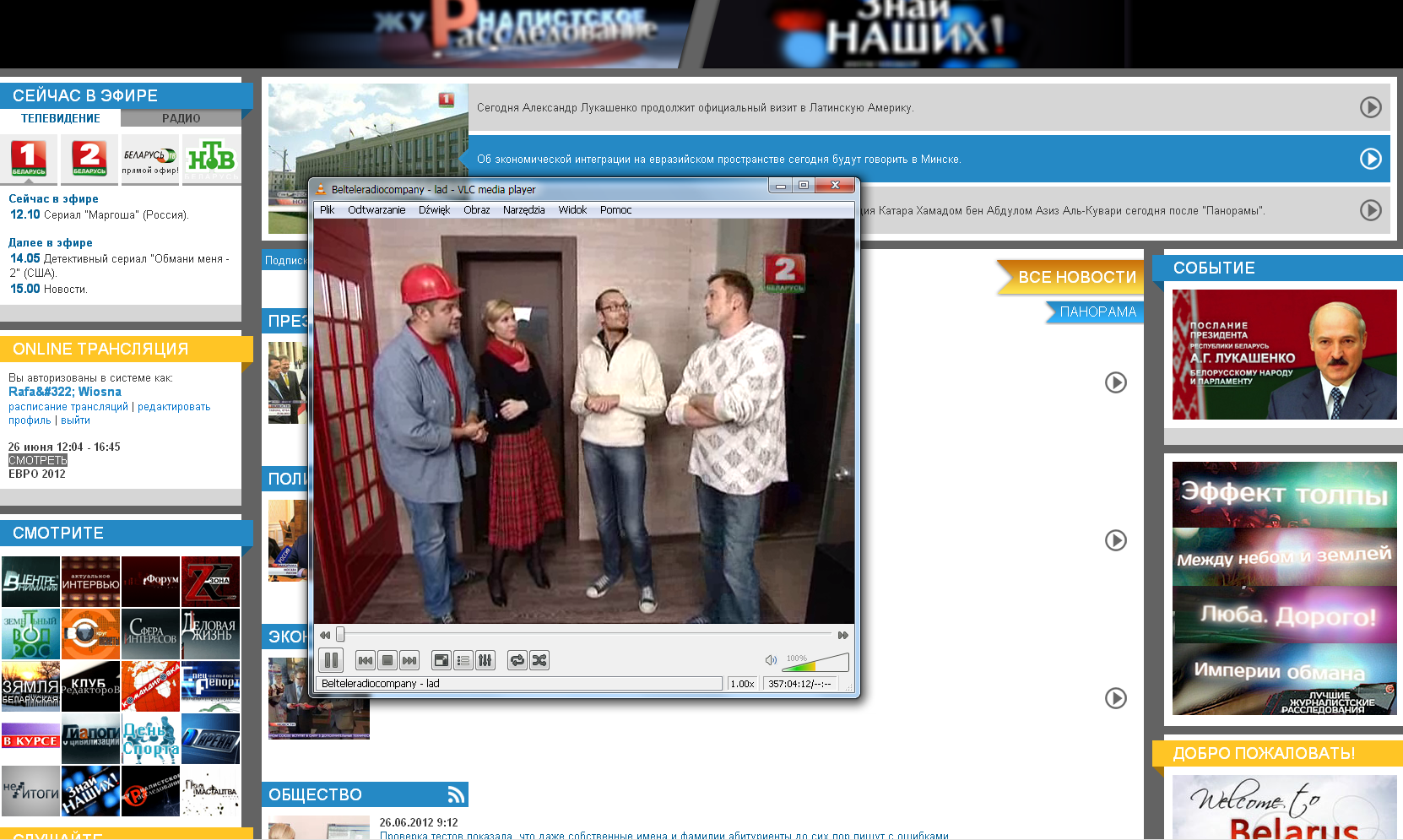1403x840 pixels.
Task: Switch to the РАДИО tab
Action: coord(181,118)
